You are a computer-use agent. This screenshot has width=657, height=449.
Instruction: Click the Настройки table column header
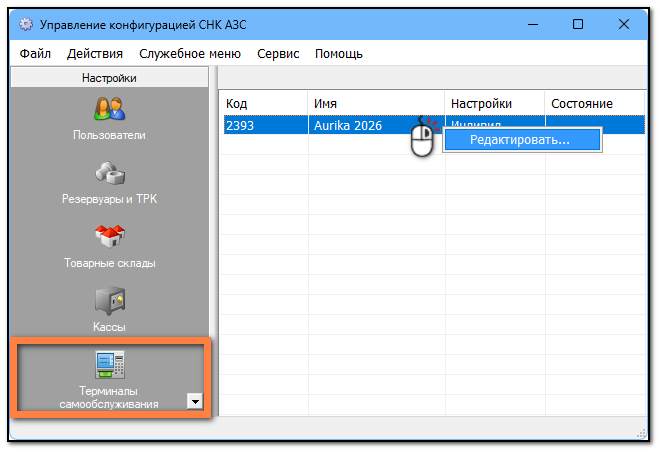(x=494, y=103)
